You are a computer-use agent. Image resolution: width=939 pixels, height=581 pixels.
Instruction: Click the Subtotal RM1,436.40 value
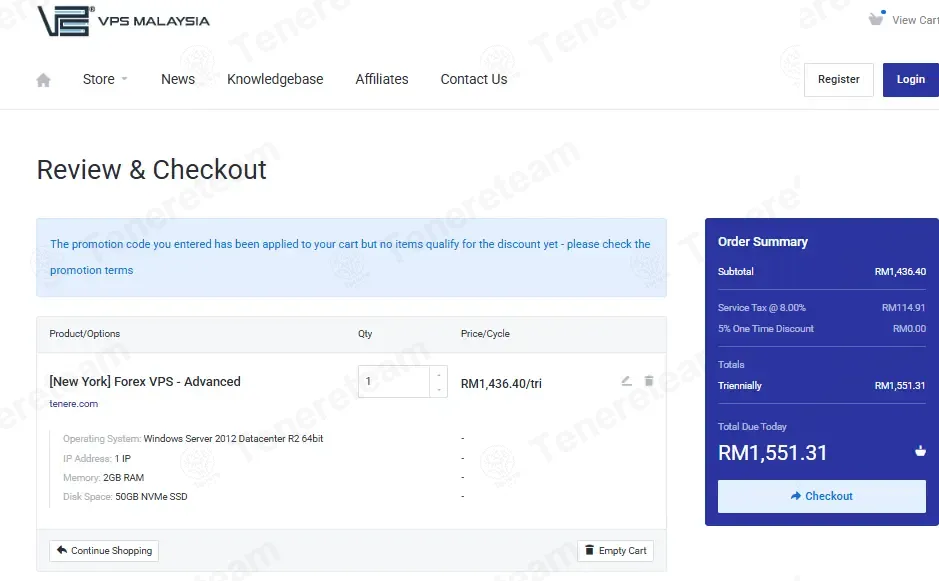[900, 271]
